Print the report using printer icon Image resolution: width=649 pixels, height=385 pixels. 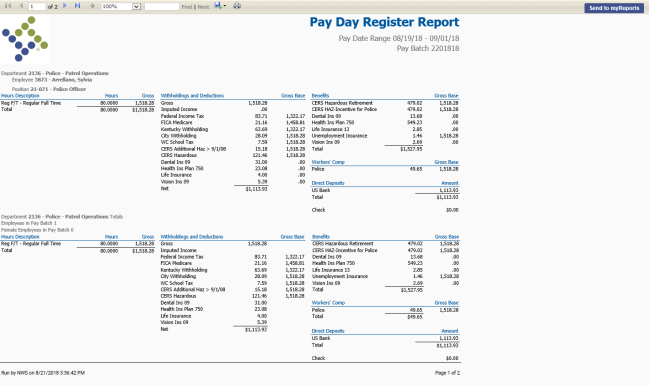[x=237, y=6]
